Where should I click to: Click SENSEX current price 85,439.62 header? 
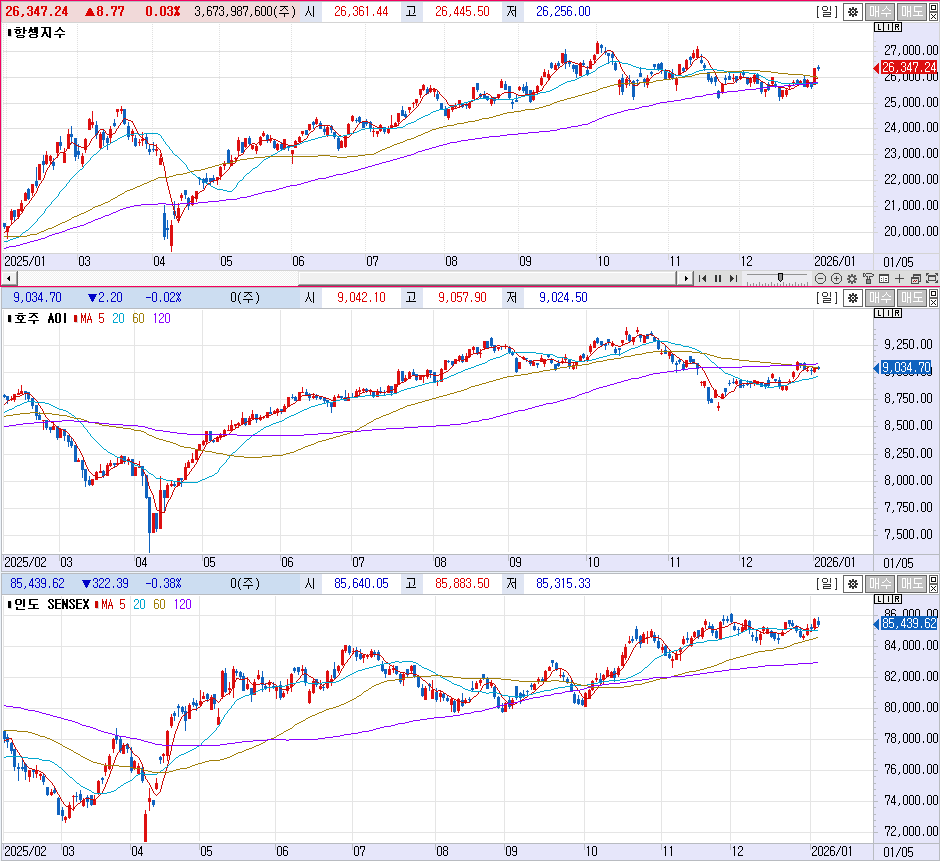37,583
